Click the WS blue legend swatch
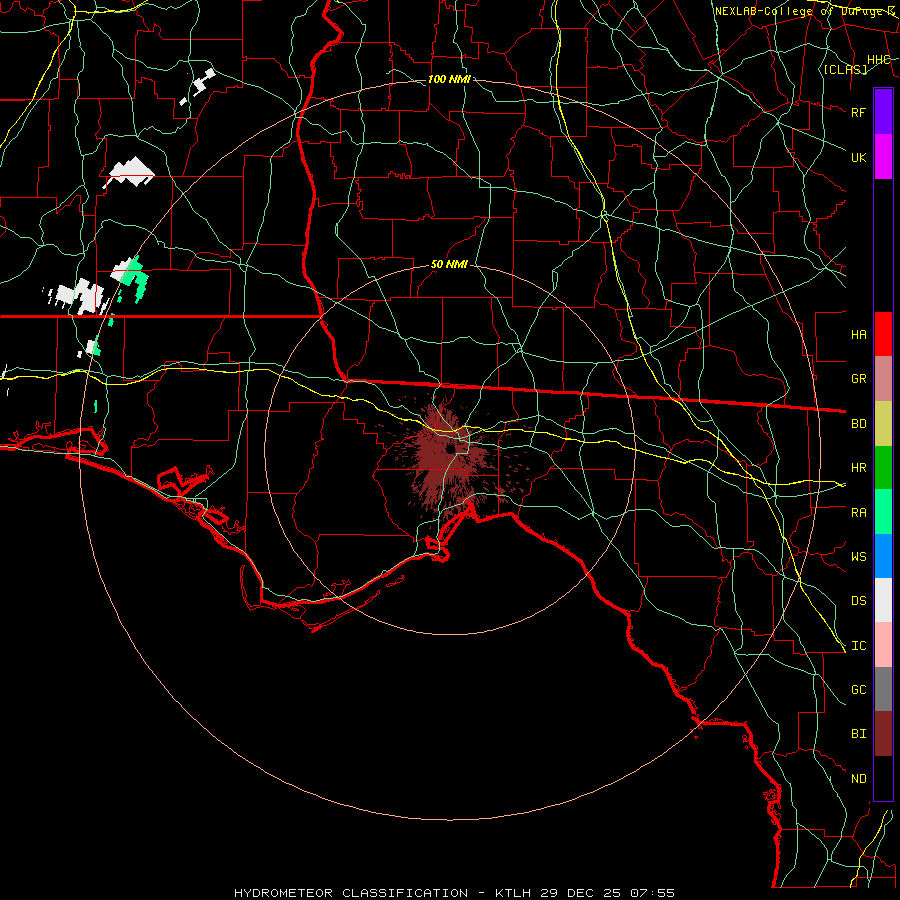 pyautogui.click(x=883, y=556)
